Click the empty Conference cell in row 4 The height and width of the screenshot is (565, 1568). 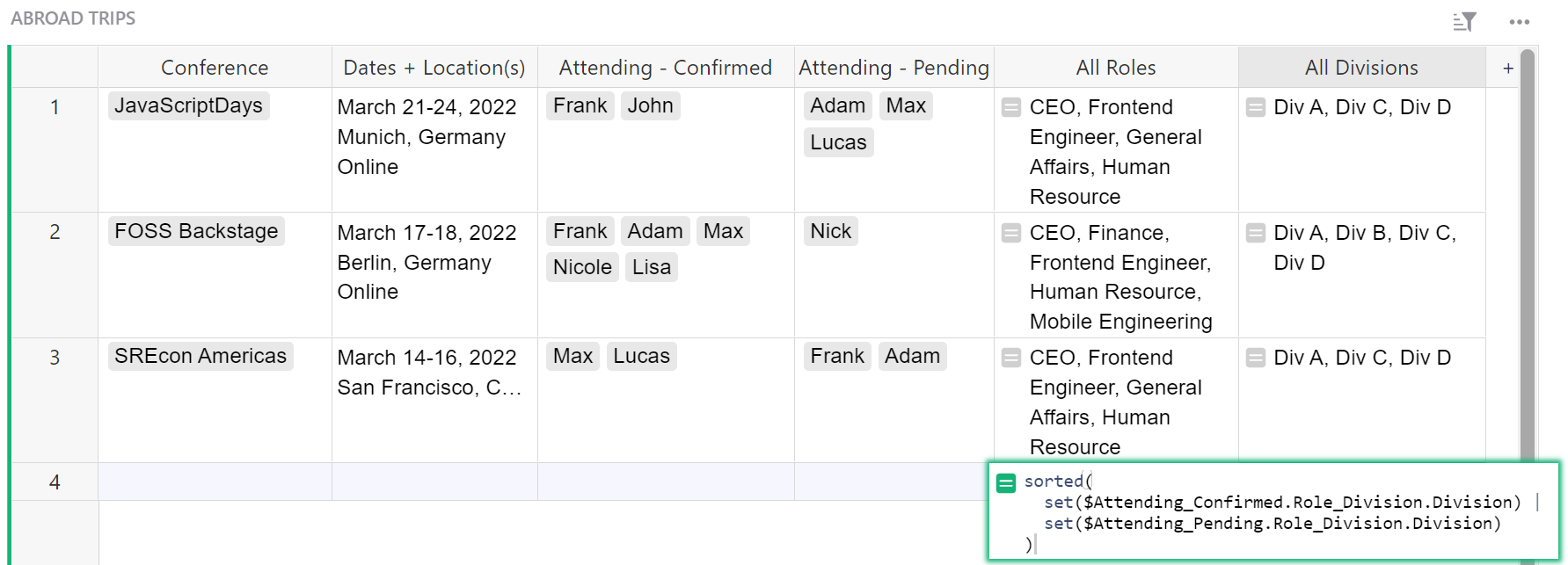[215, 482]
